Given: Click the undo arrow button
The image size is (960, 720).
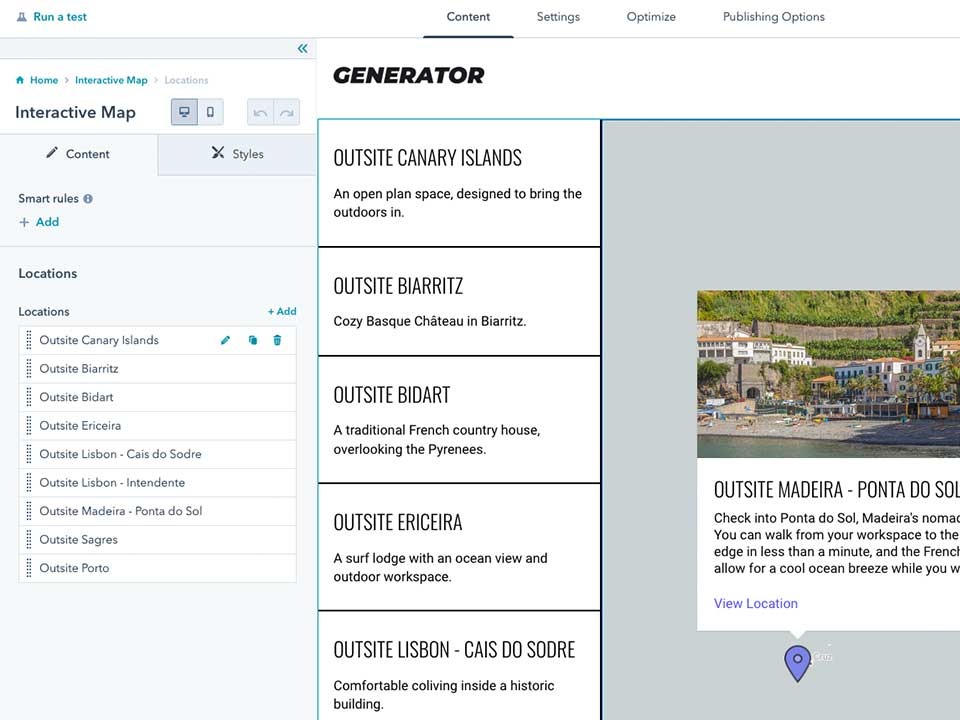Looking at the screenshot, I should click(x=260, y=113).
